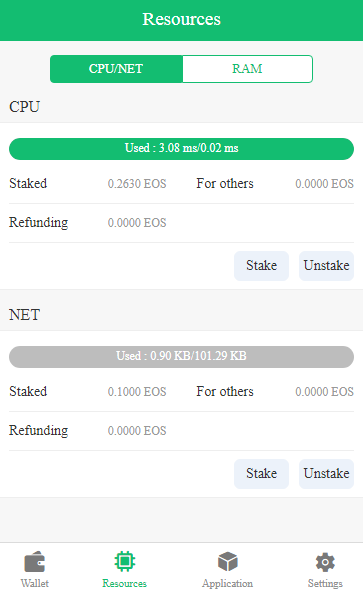
Task: Select the CPU/NET tab
Action: pos(116,69)
